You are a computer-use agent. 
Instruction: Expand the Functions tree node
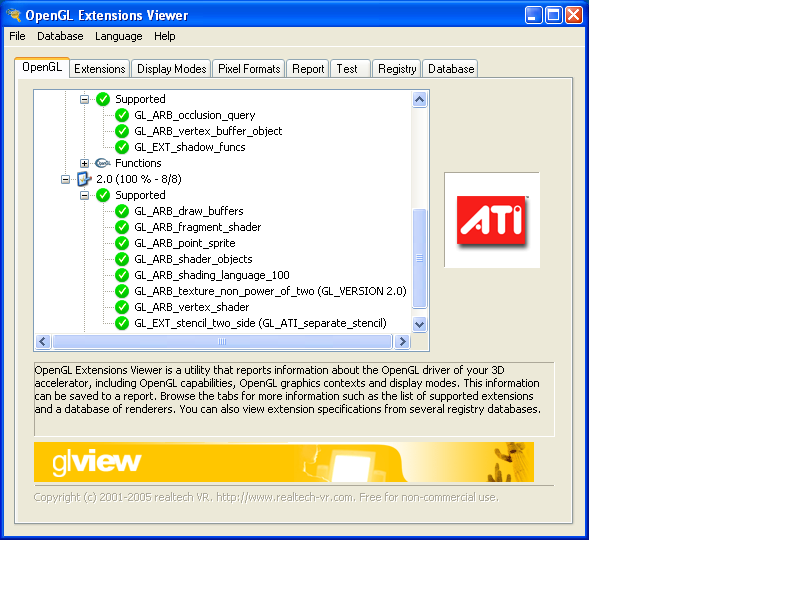(x=85, y=163)
